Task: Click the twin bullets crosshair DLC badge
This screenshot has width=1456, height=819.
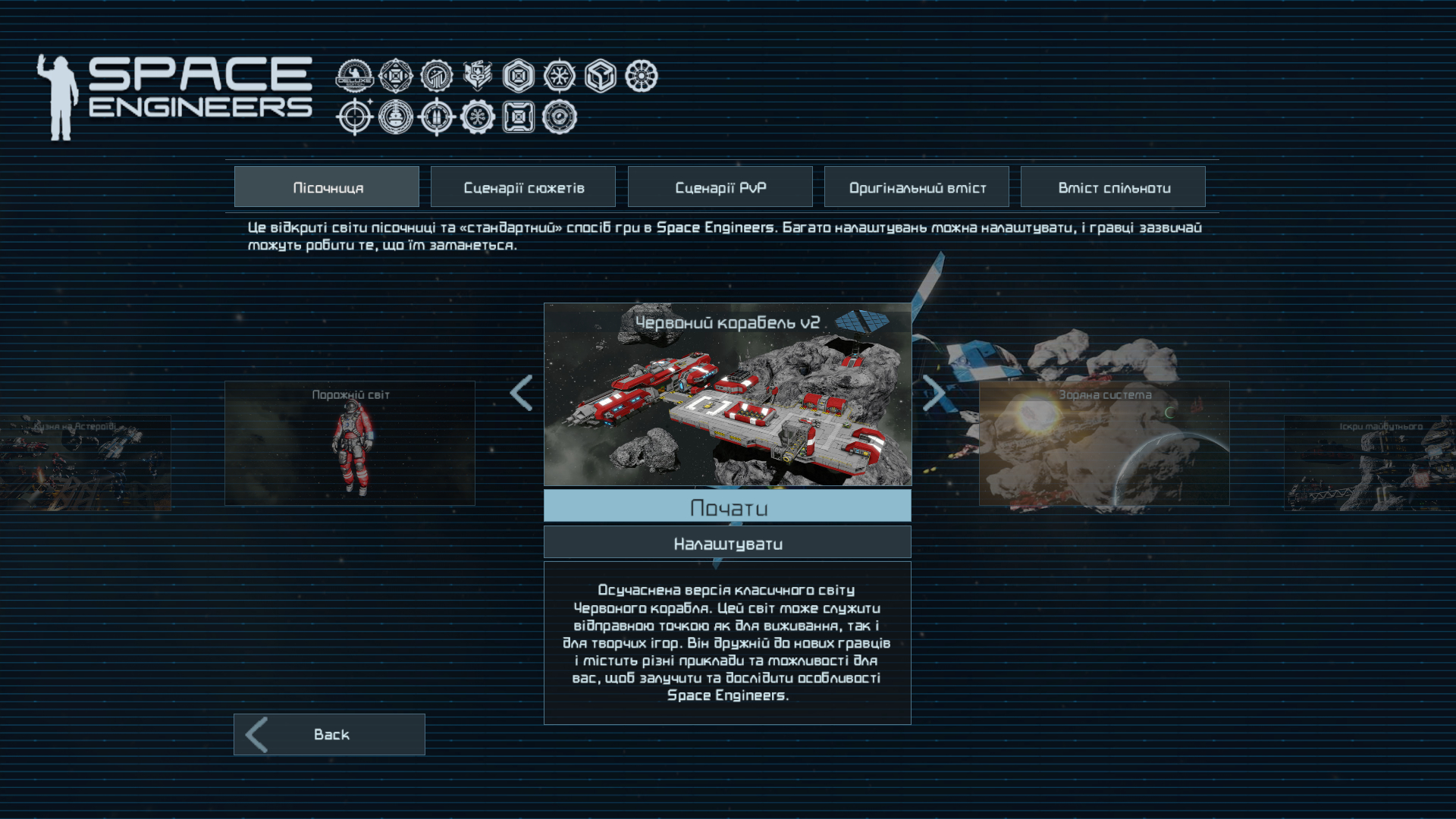Action: (437, 118)
